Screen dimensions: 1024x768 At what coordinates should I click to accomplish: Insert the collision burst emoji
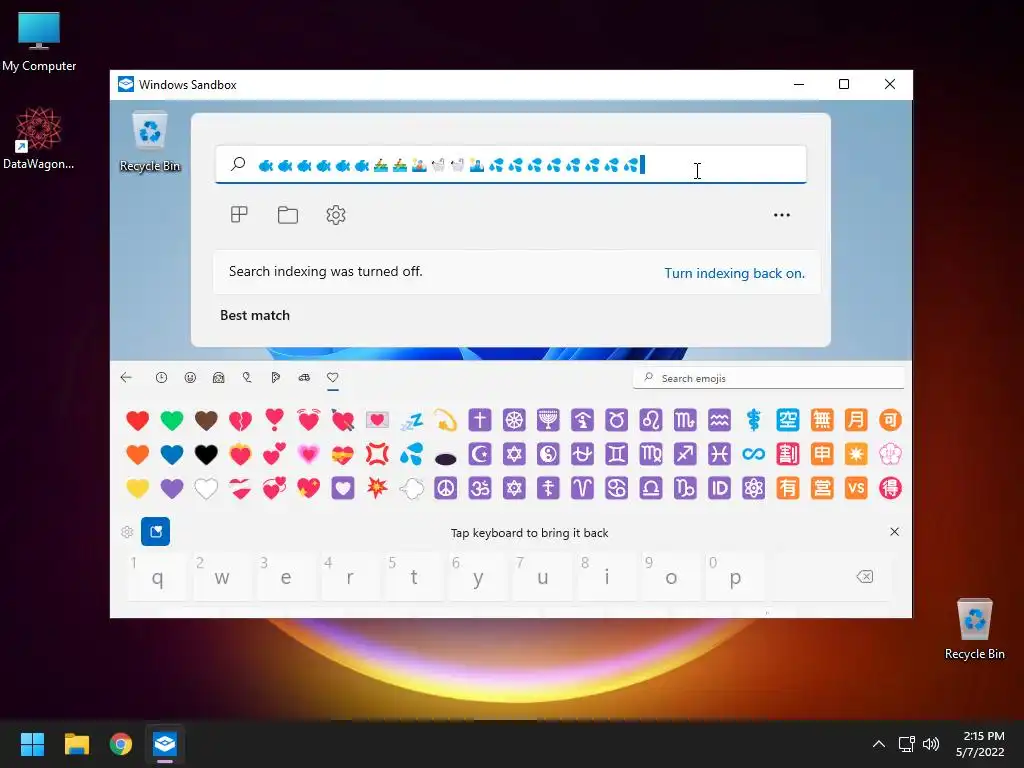377,488
